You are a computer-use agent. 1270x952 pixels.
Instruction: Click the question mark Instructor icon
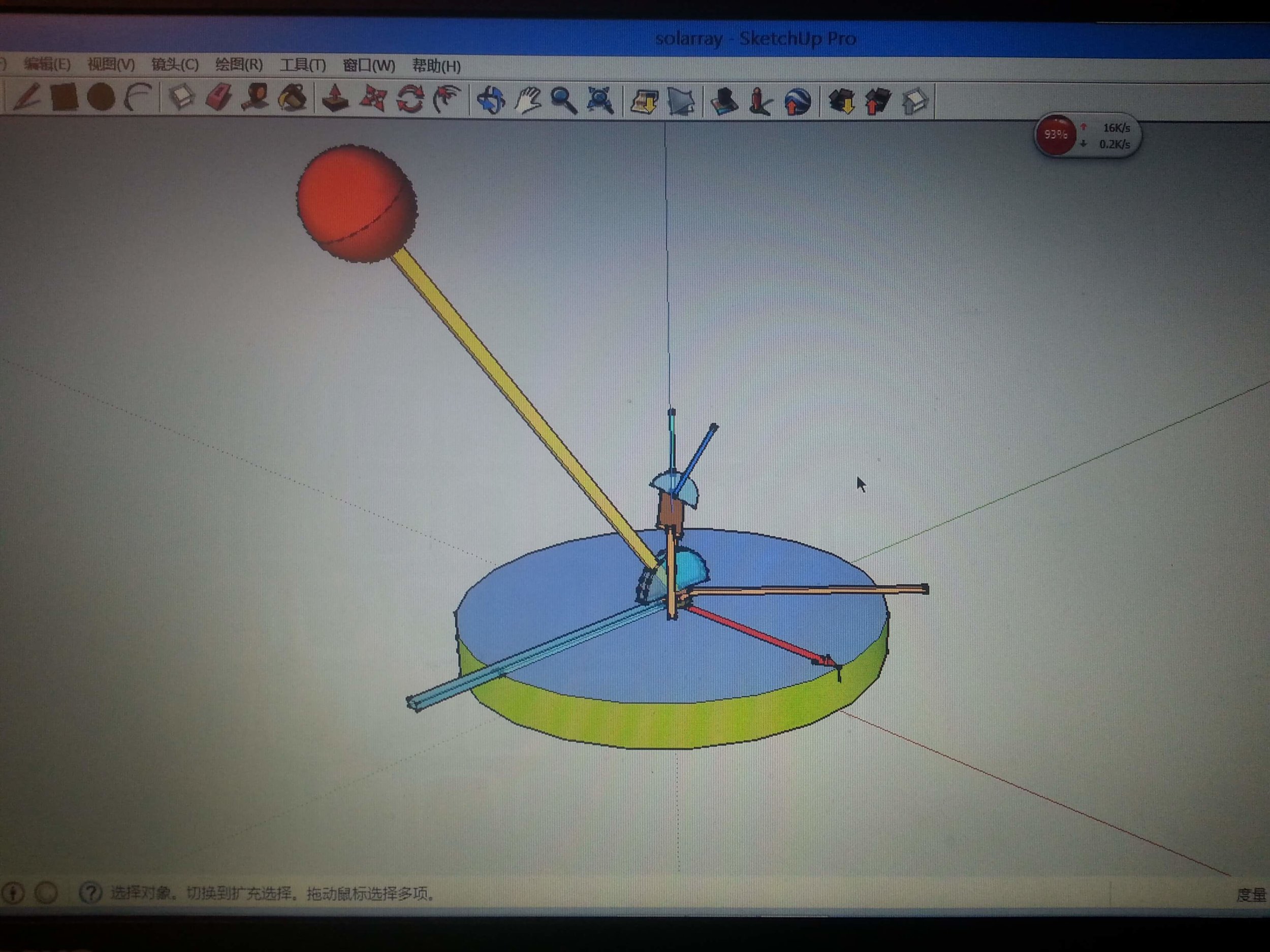(x=91, y=893)
